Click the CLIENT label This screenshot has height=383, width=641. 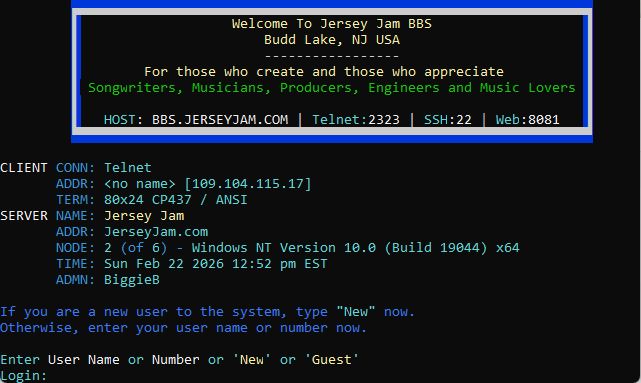pyautogui.click(x=24, y=168)
